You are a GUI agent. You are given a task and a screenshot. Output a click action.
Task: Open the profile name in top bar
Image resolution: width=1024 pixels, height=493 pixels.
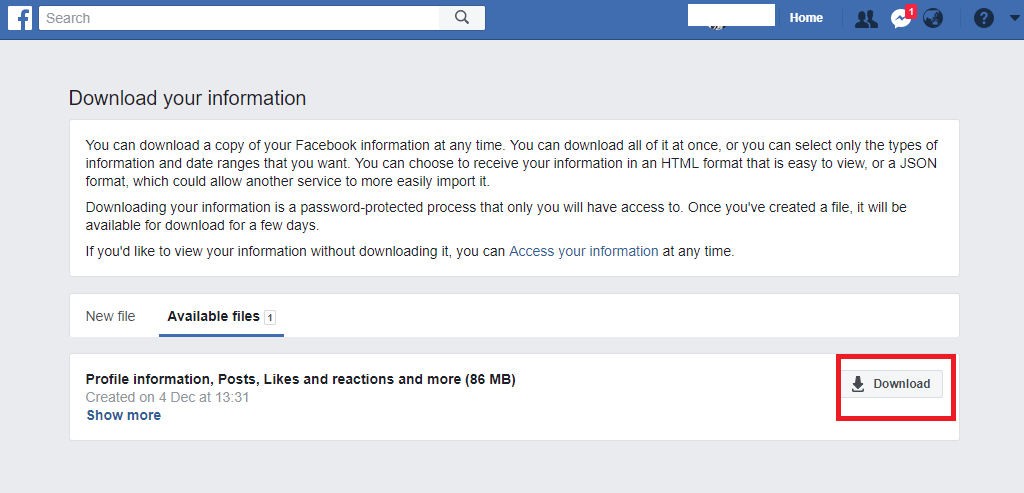(x=731, y=16)
